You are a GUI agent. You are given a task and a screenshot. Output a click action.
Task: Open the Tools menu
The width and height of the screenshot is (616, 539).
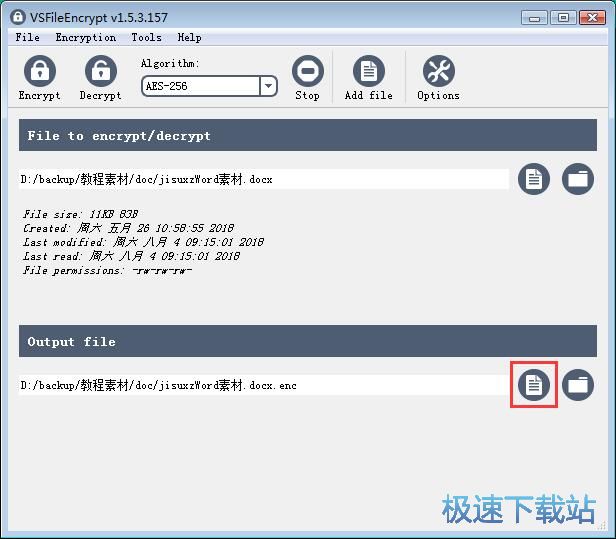147,37
